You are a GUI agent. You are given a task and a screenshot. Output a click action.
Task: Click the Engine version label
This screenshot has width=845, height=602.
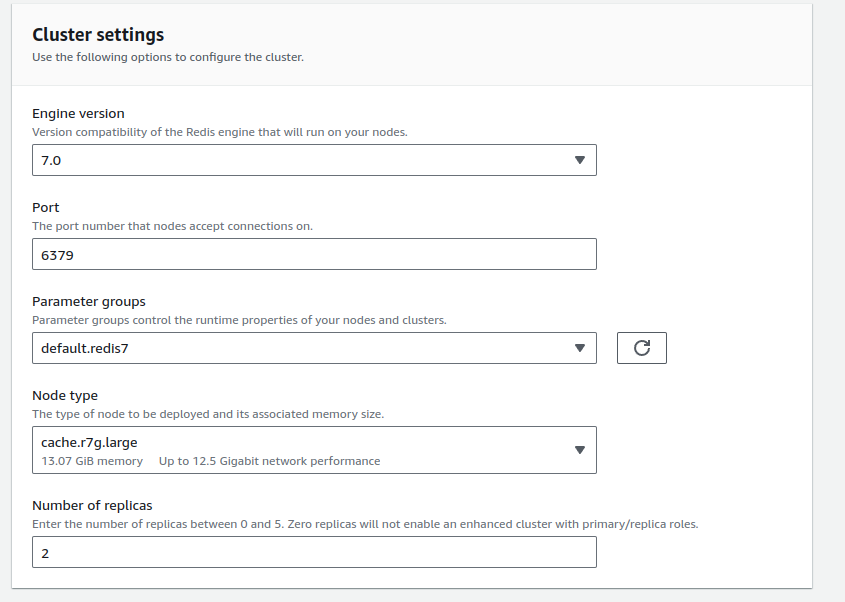pos(78,113)
